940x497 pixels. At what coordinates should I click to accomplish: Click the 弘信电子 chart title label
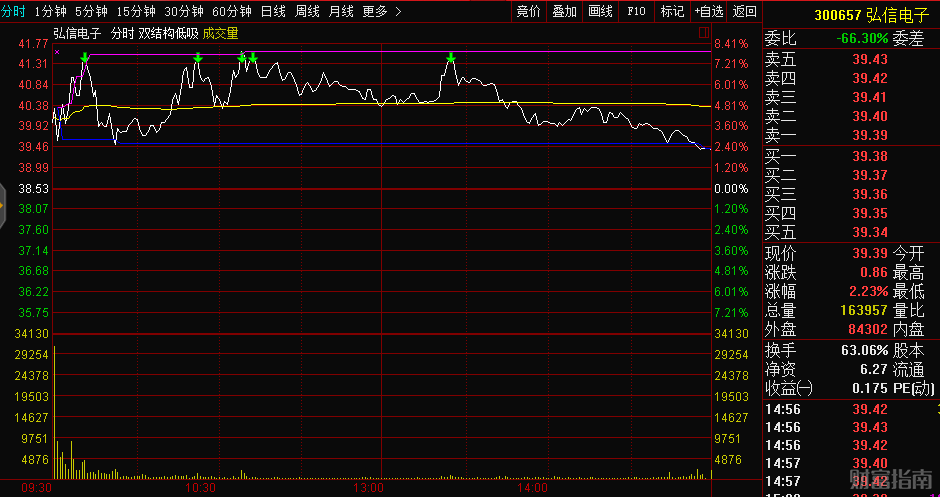pyautogui.click(x=77, y=34)
